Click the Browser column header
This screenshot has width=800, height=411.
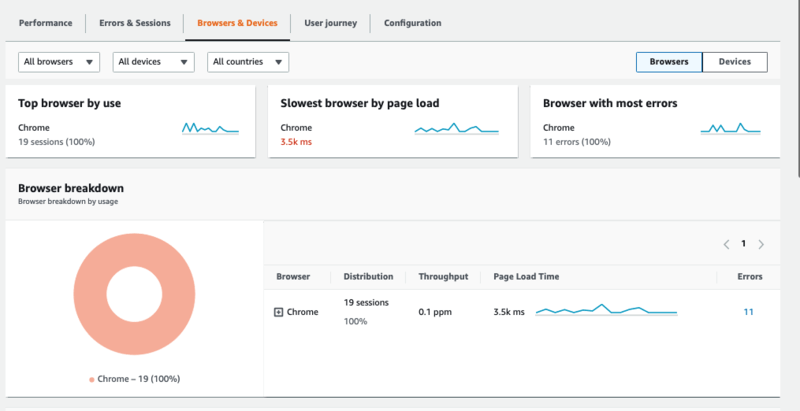click(x=293, y=276)
